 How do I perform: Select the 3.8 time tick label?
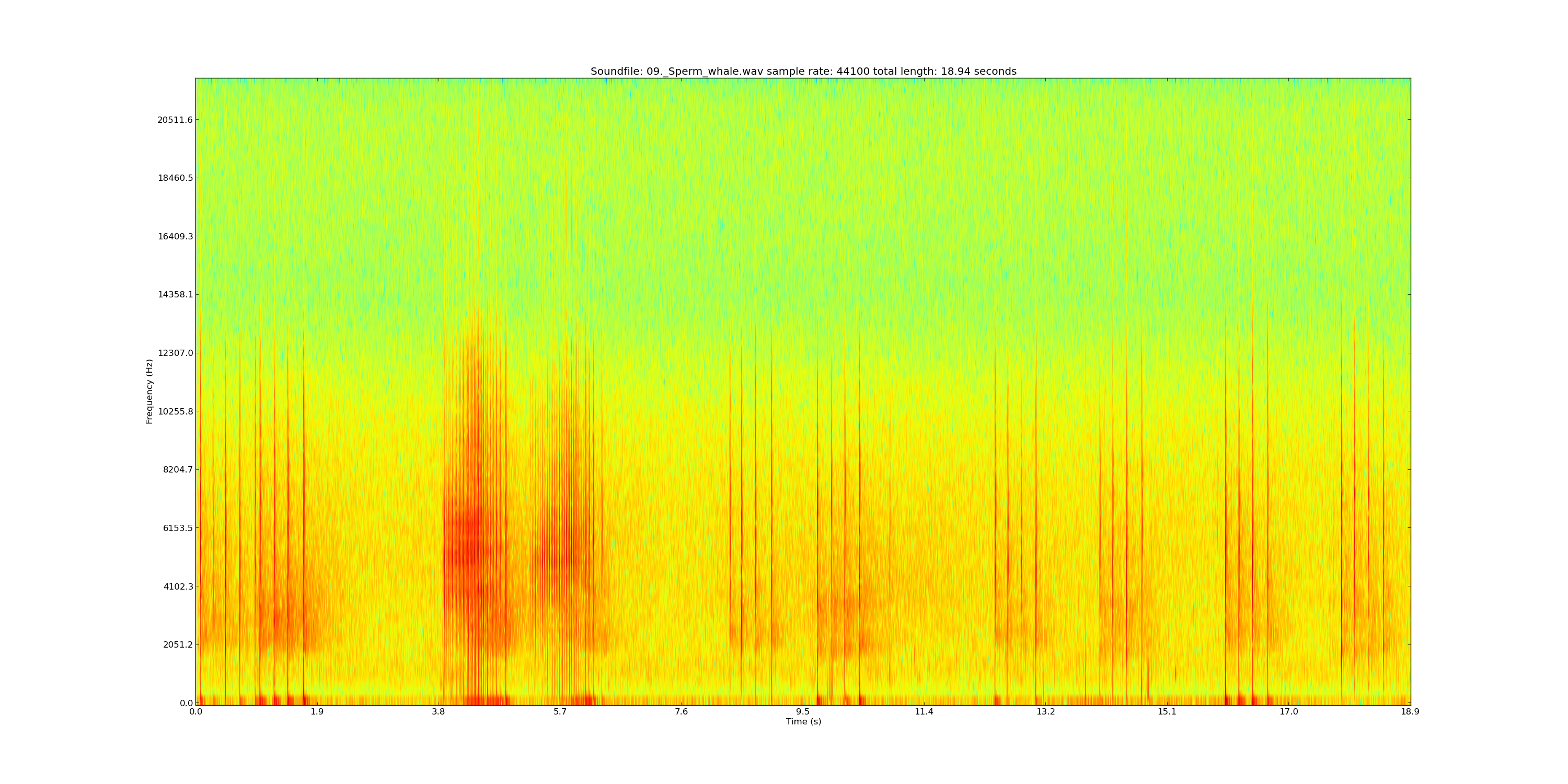pyautogui.click(x=439, y=711)
